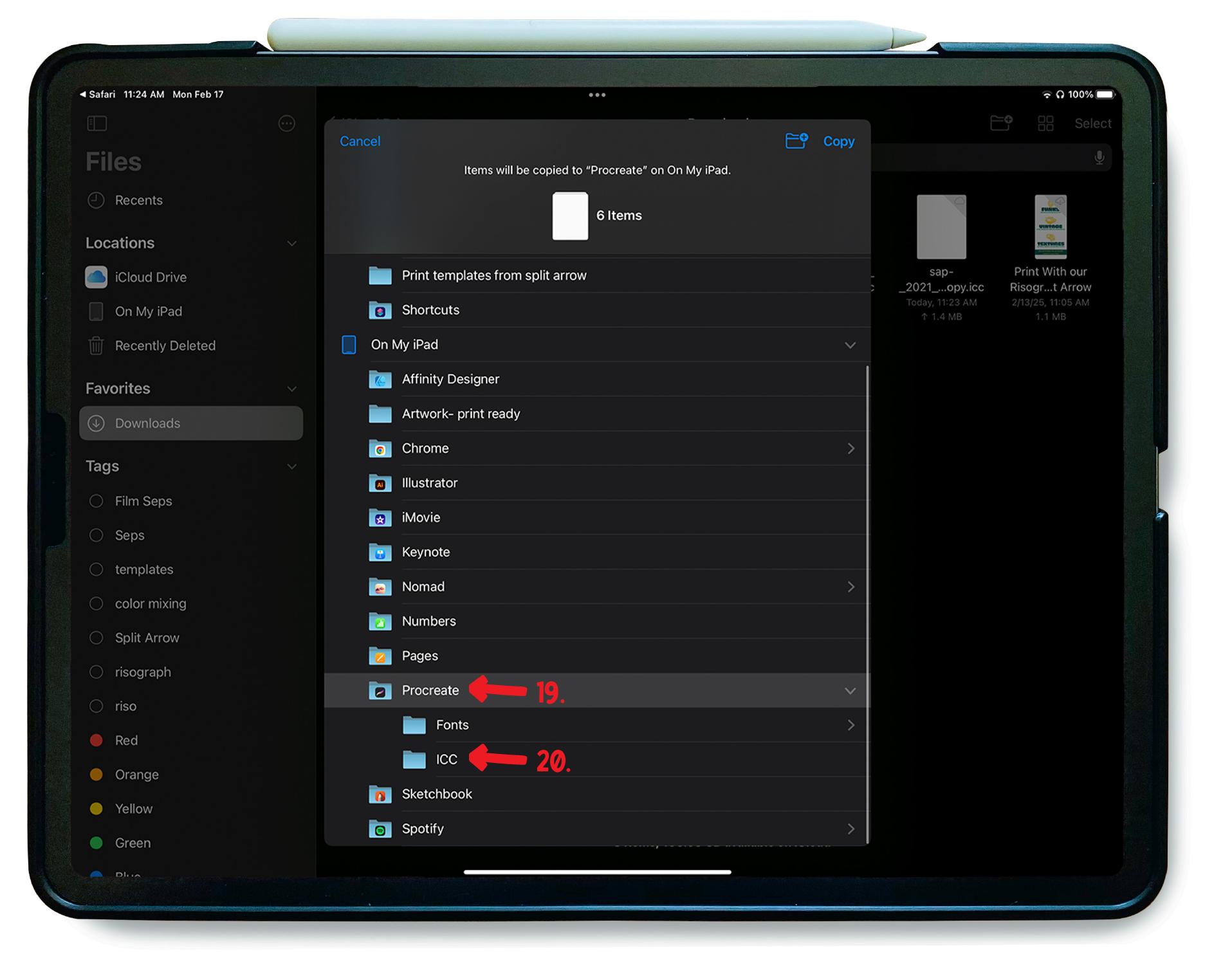Image resolution: width=1232 pixels, height=965 pixels.
Task: Tap Copy to confirm destination
Action: 838,141
